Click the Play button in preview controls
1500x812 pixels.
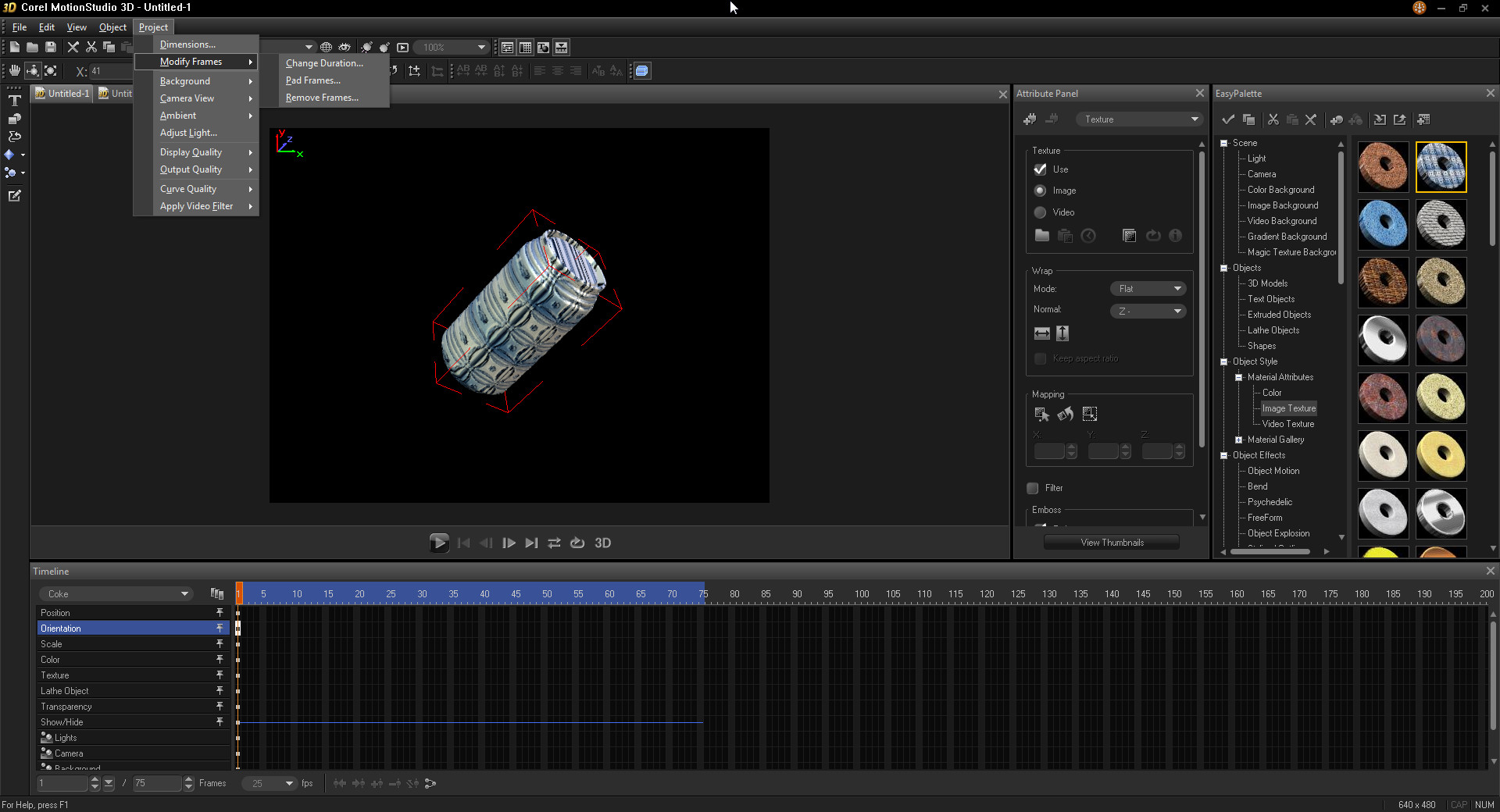439,543
